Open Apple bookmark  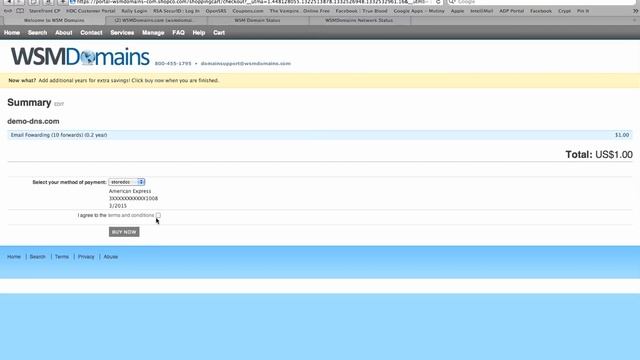coord(458,11)
